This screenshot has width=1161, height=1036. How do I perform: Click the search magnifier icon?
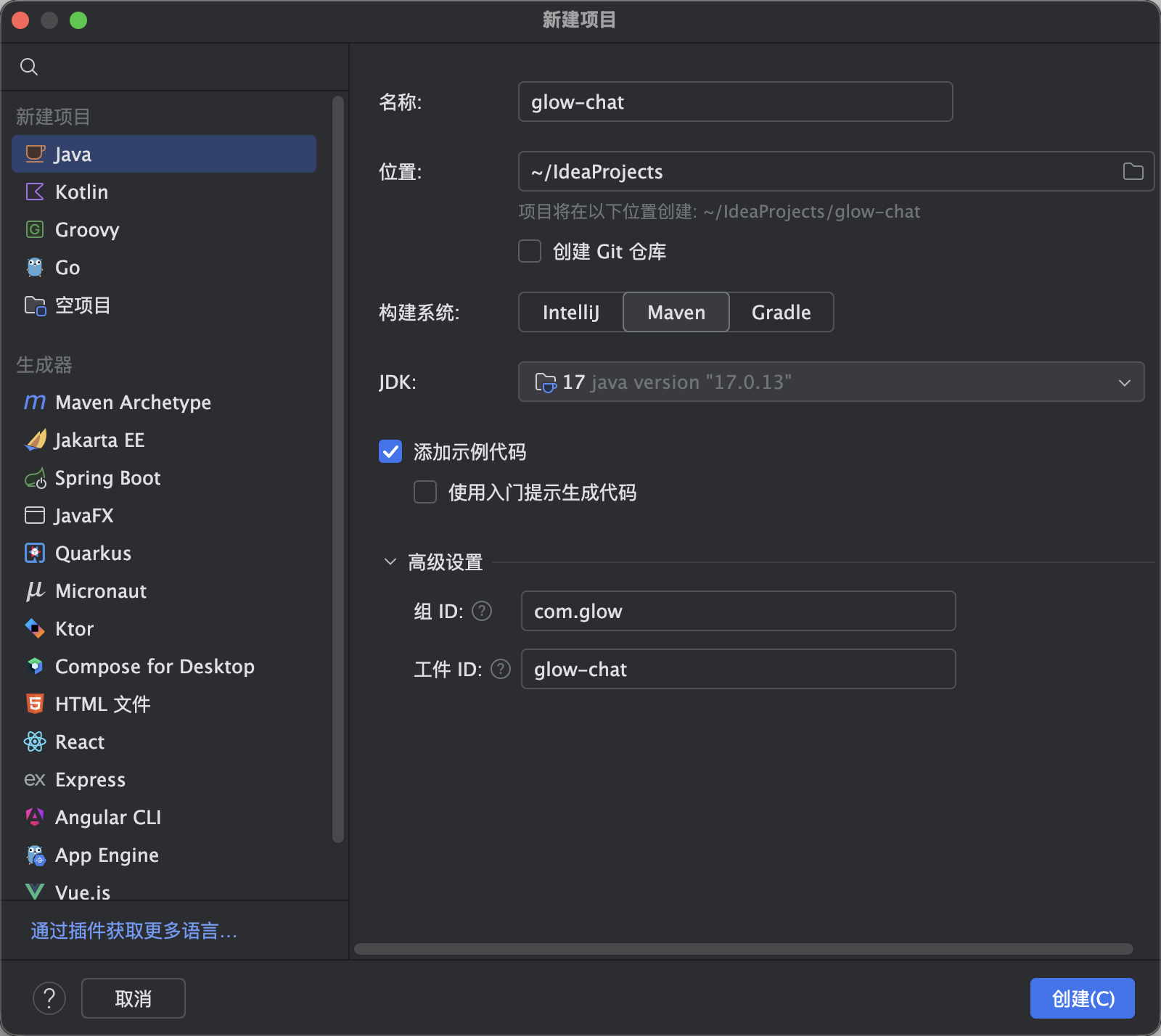tap(29, 67)
